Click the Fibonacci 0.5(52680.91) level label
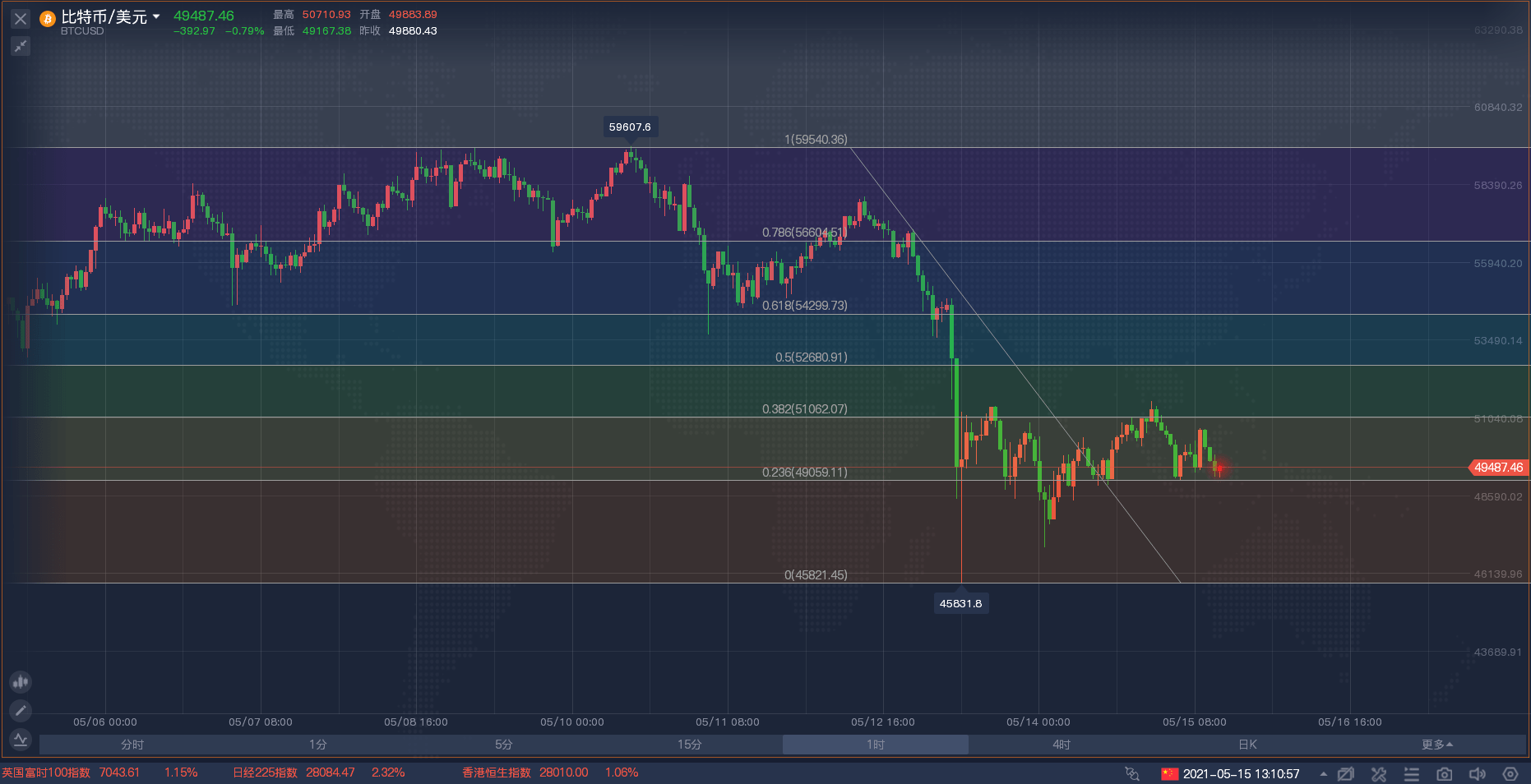Image resolution: width=1531 pixels, height=784 pixels. [812, 357]
